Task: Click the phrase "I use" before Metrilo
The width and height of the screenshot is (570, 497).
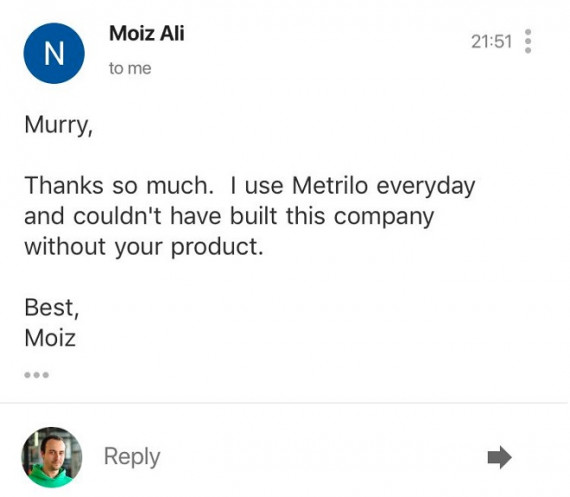Action: [257, 185]
